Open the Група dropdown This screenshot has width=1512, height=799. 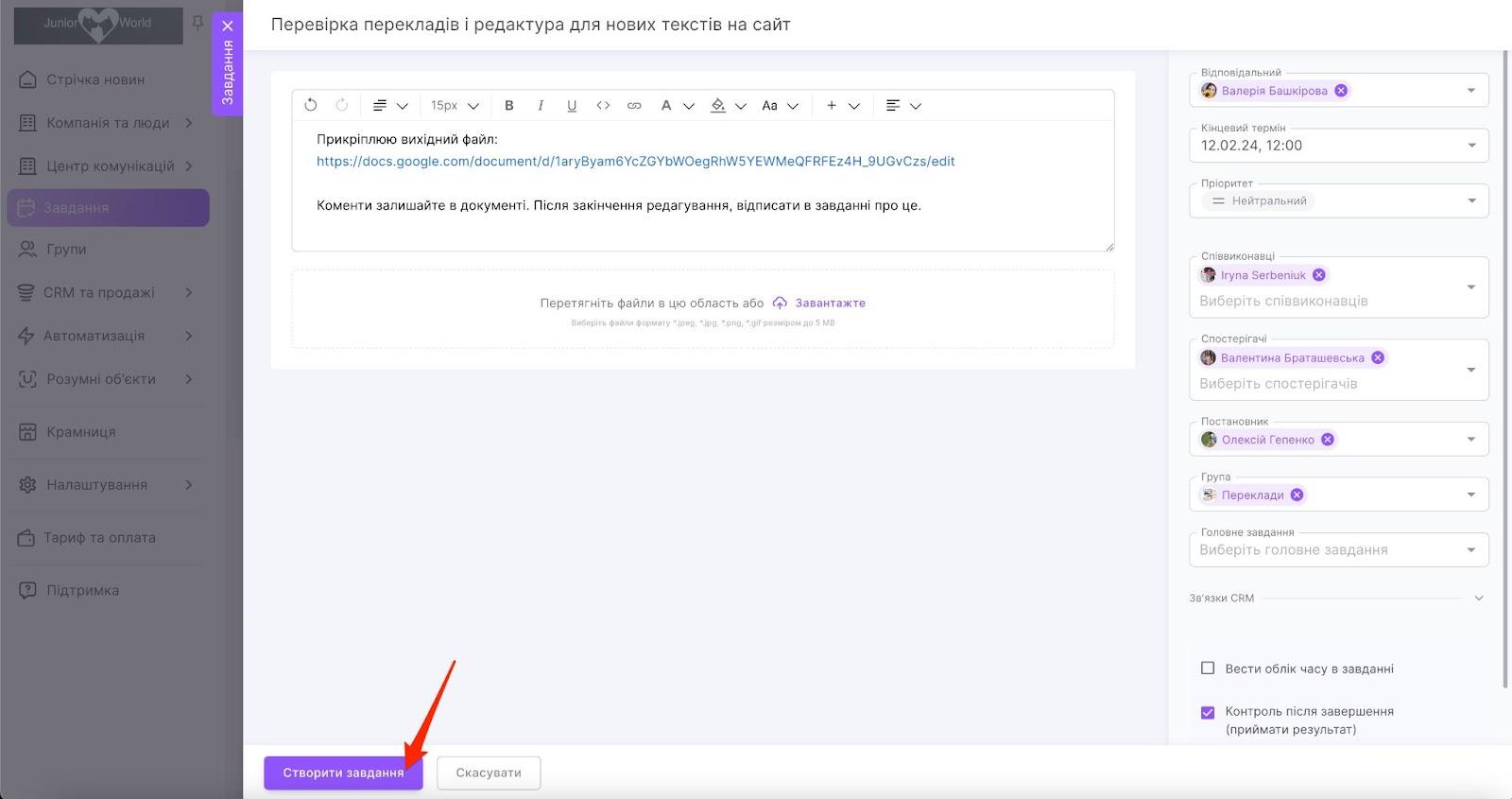click(x=1471, y=495)
